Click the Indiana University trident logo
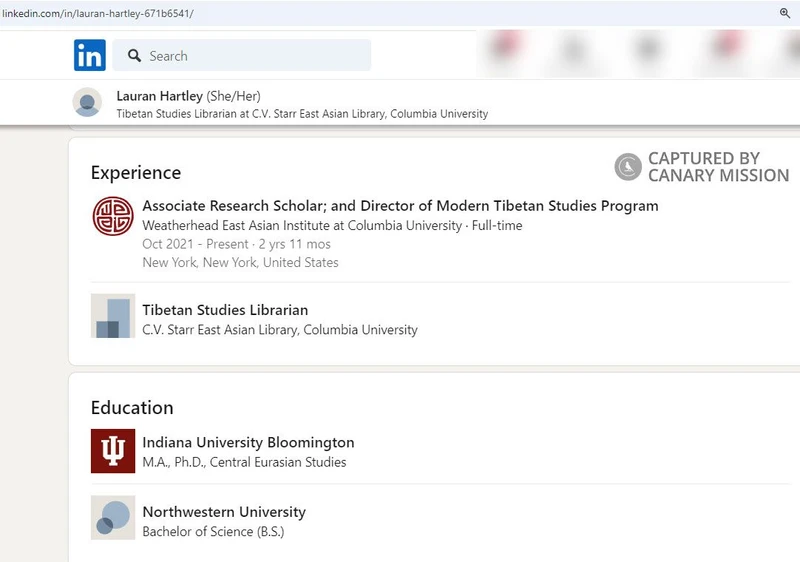 pyautogui.click(x=113, y=451)
